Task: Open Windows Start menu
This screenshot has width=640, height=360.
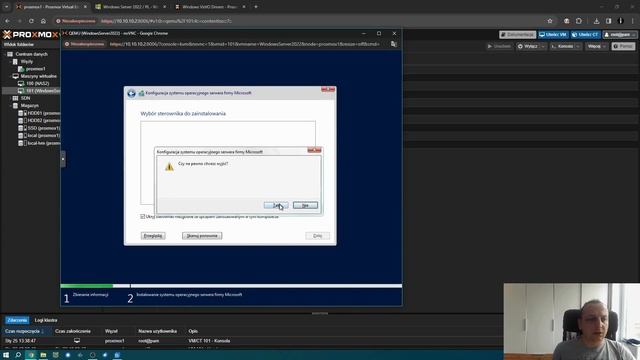Action: pos(6,355)
